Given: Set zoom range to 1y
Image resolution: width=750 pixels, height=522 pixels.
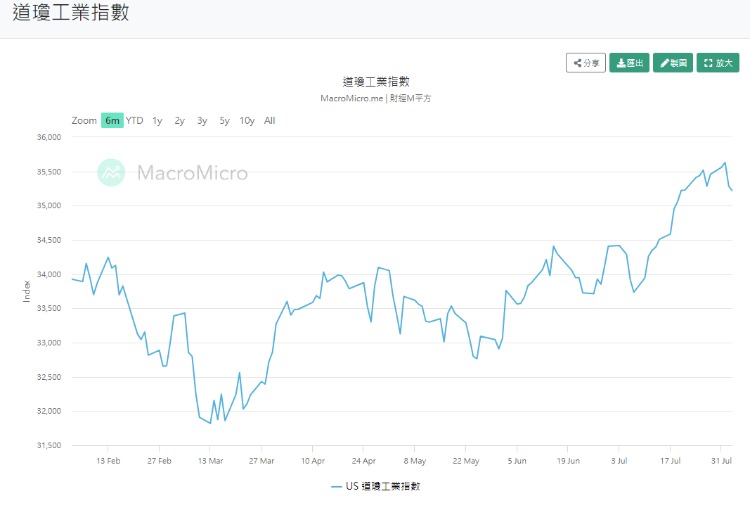Looking at the screenshot, I should tap(157, 121).
